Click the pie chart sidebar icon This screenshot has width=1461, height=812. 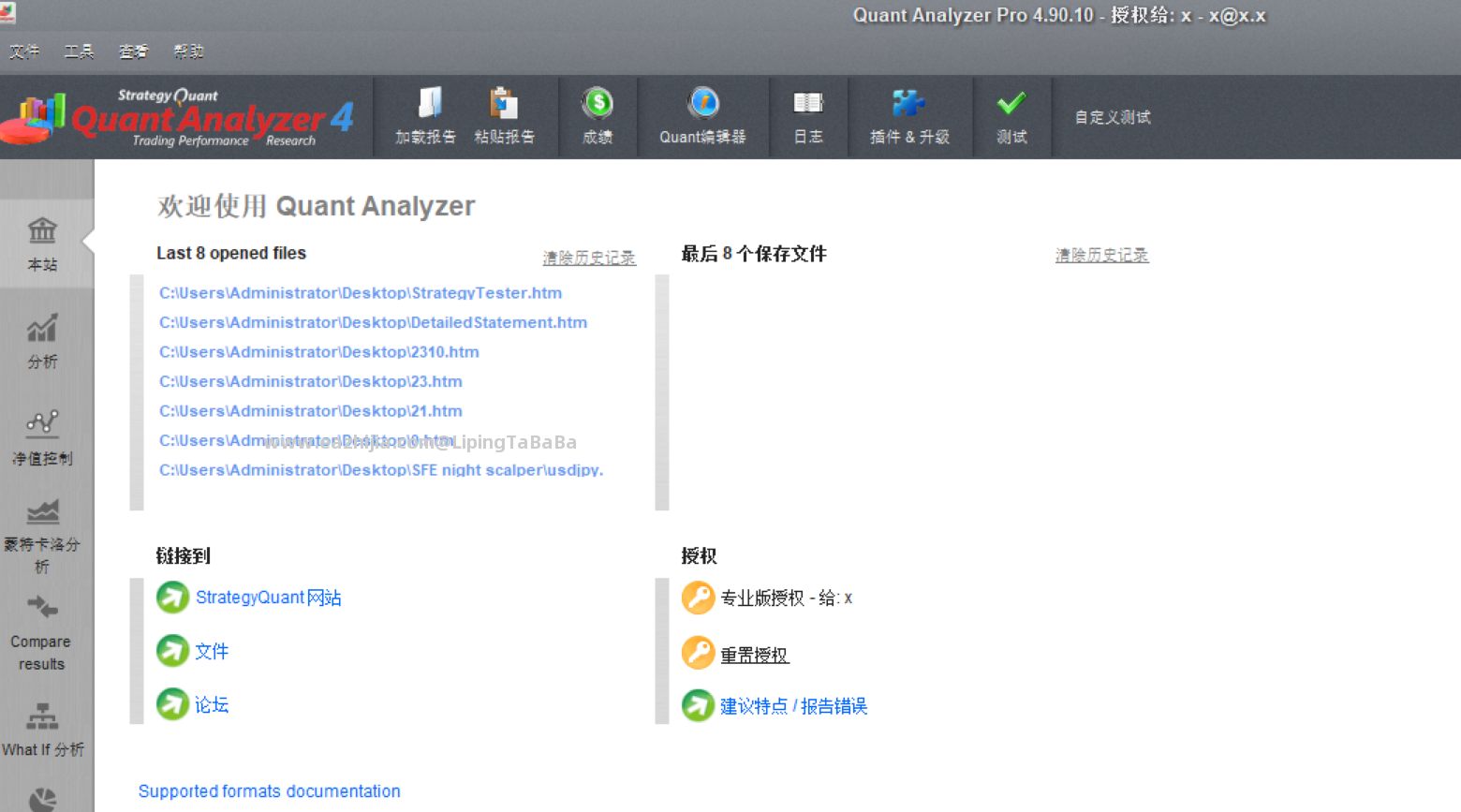(x=42, y=800)
